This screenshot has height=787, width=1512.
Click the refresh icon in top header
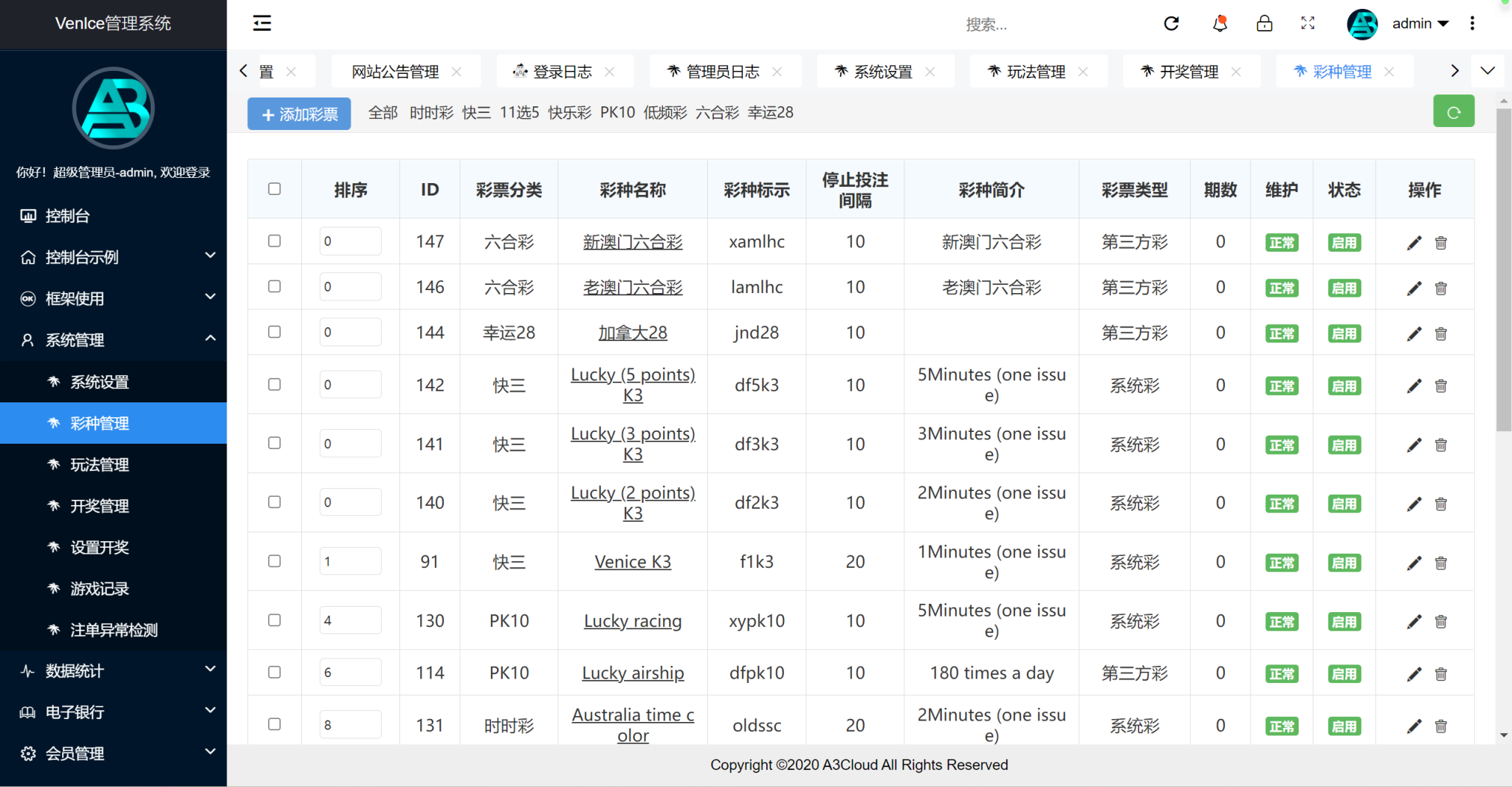(1171, 24)
